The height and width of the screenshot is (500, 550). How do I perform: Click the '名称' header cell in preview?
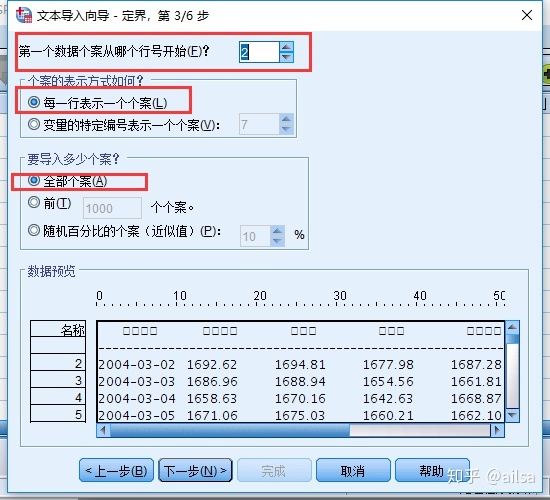tap(58, 329)
